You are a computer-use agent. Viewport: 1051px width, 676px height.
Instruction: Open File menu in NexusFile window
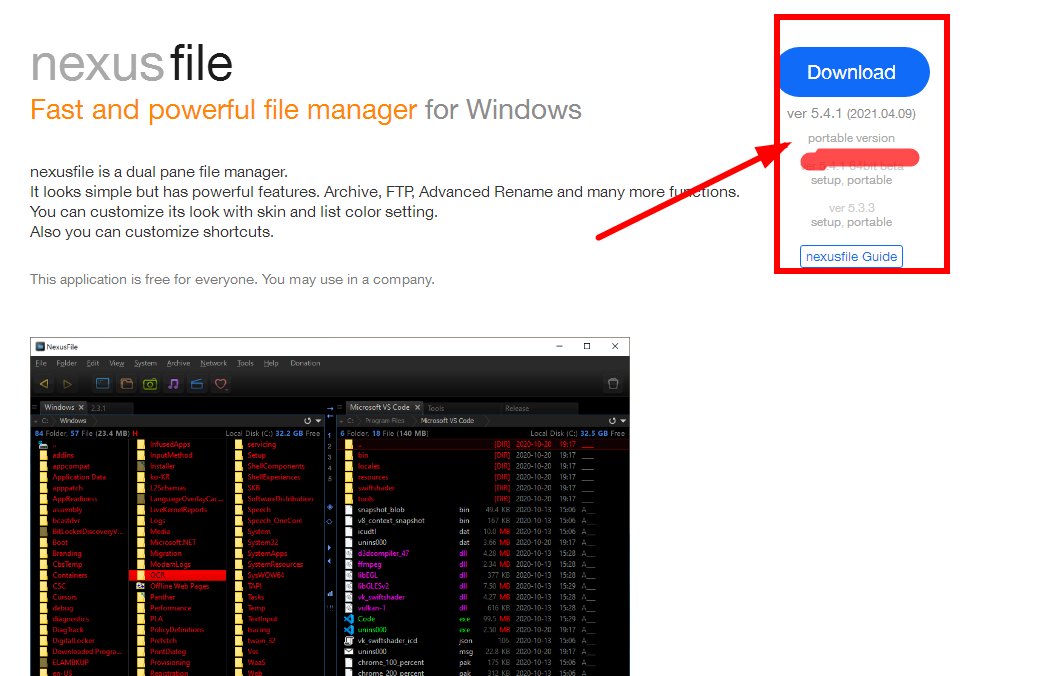41,363
